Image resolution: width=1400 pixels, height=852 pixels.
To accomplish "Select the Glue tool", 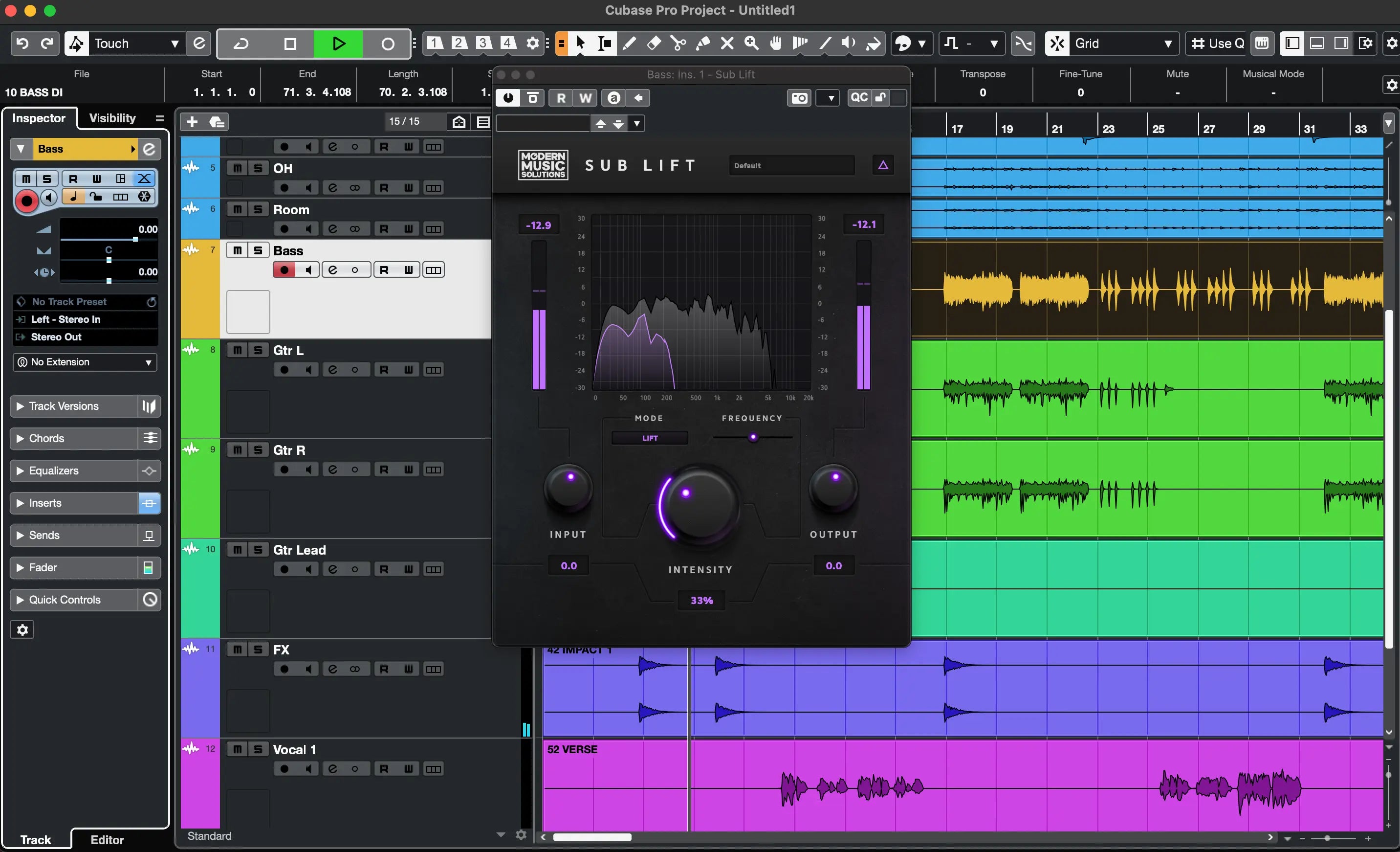I will pos(703,44).
